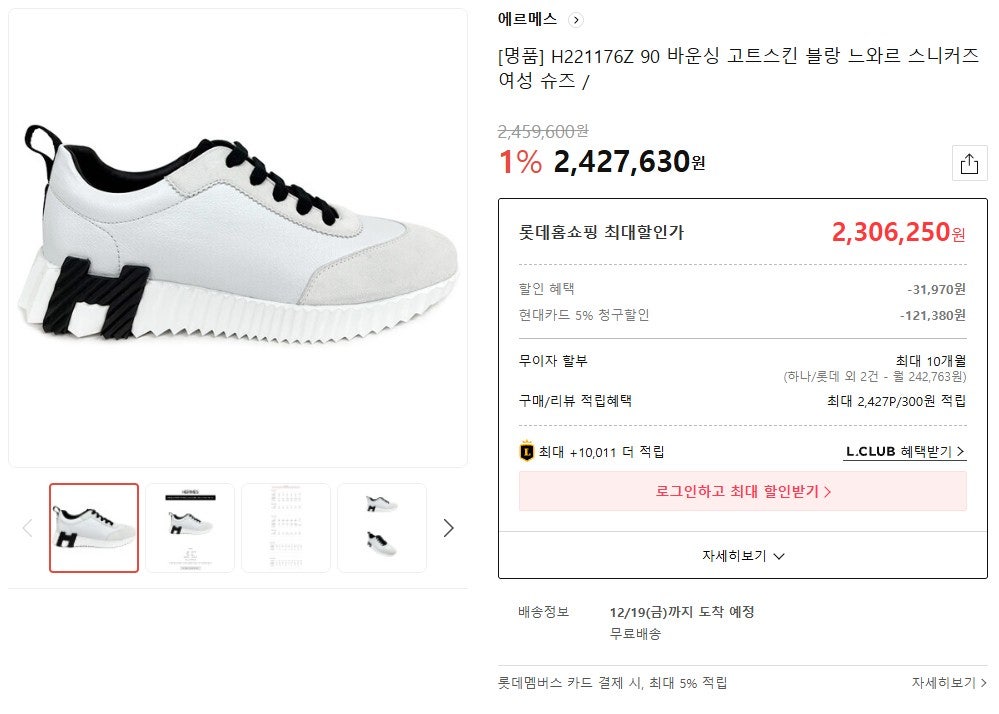This screenshot has height=714, width=999.
Task: Click the 현대카드 5% 청구할인 row
Action: tap(742, 315)
